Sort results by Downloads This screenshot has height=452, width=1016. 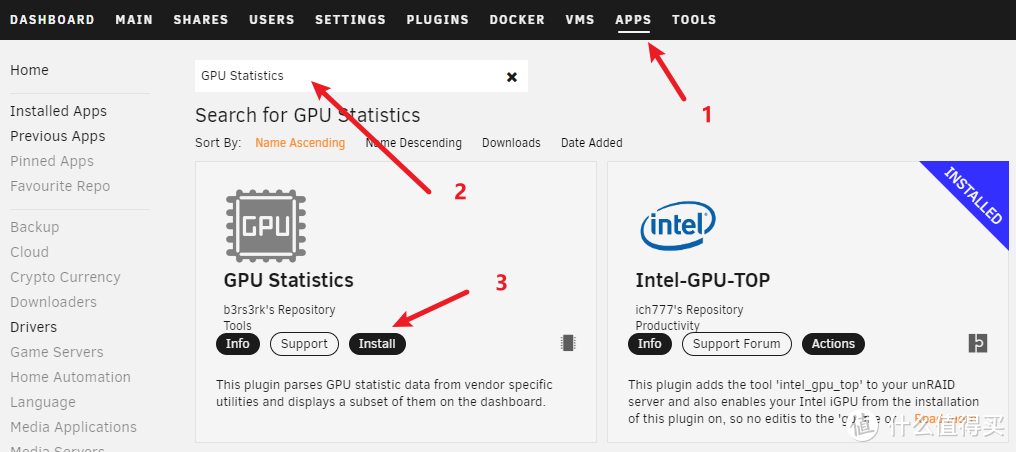pyautogui.click(x=511, y=143)
